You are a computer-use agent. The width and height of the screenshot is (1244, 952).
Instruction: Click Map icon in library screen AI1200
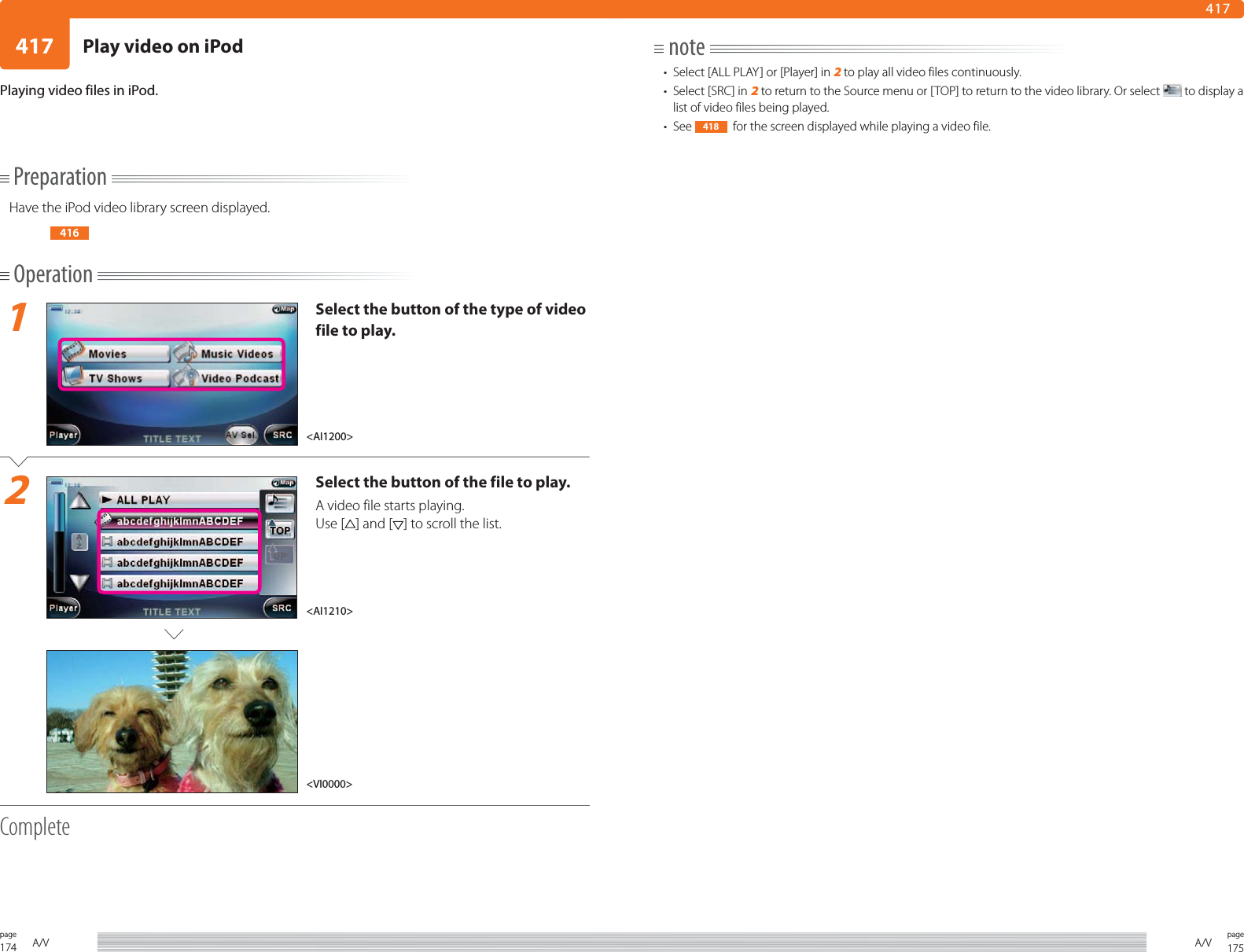[284, 309]
